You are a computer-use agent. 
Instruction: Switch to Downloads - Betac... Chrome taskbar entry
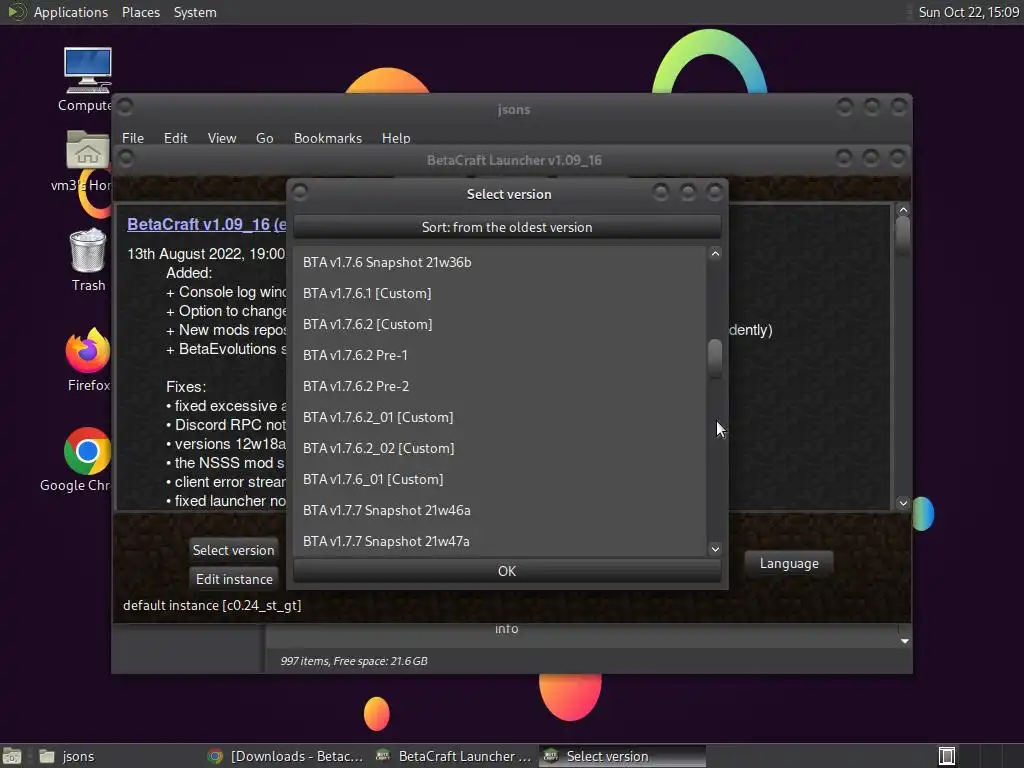(285, 756)
